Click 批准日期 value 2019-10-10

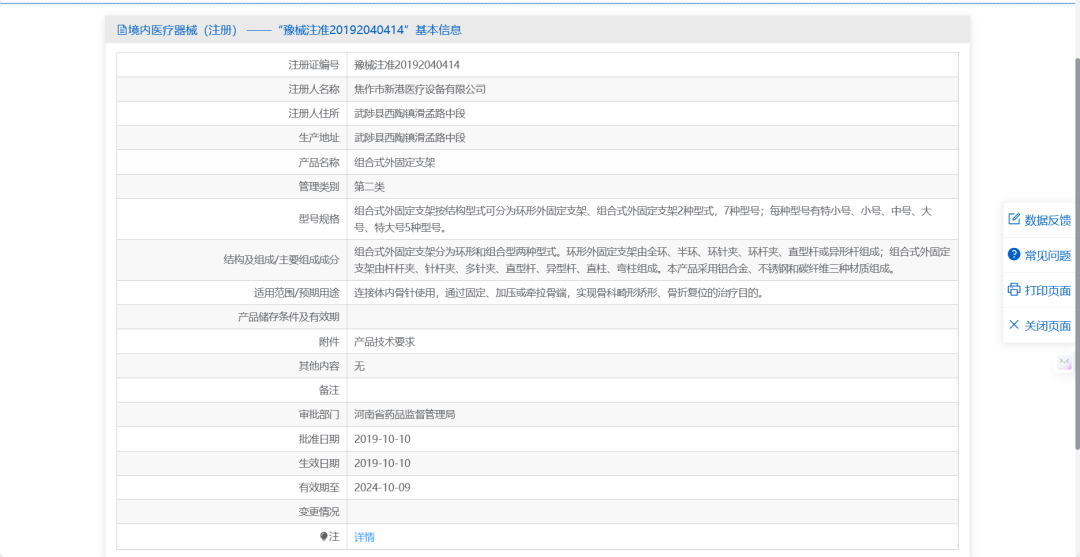(x=382, y=439)
